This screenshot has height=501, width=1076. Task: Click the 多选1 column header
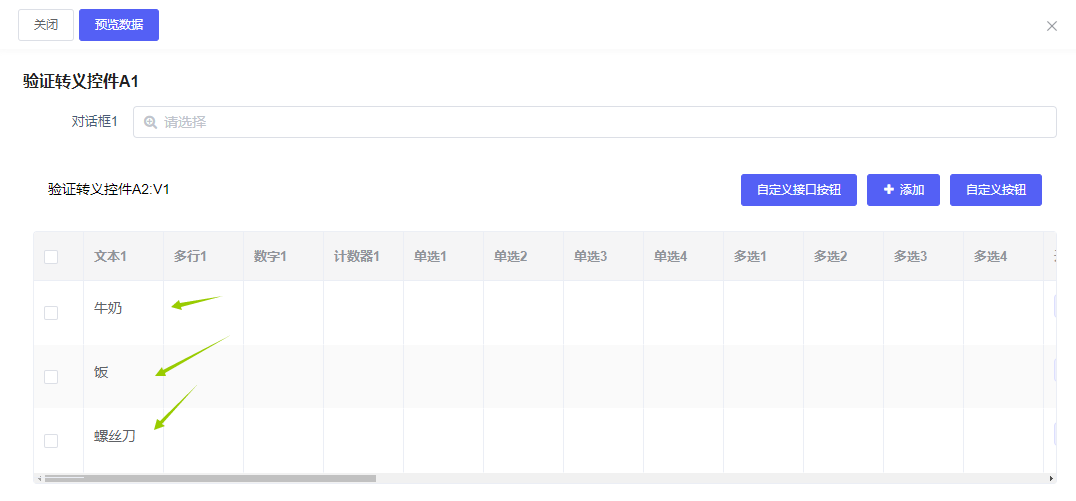tap(750, 257)
